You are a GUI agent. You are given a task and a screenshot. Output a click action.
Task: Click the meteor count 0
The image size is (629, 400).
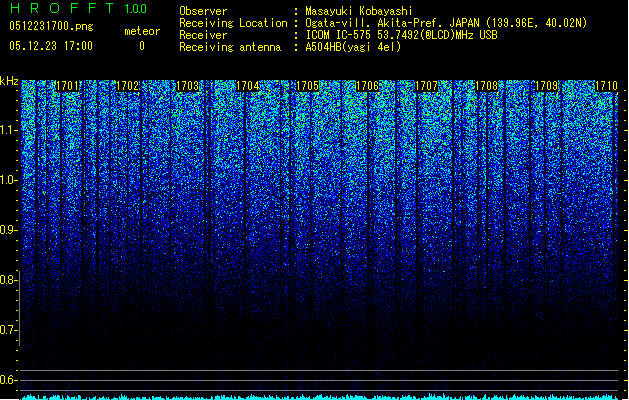142,46
